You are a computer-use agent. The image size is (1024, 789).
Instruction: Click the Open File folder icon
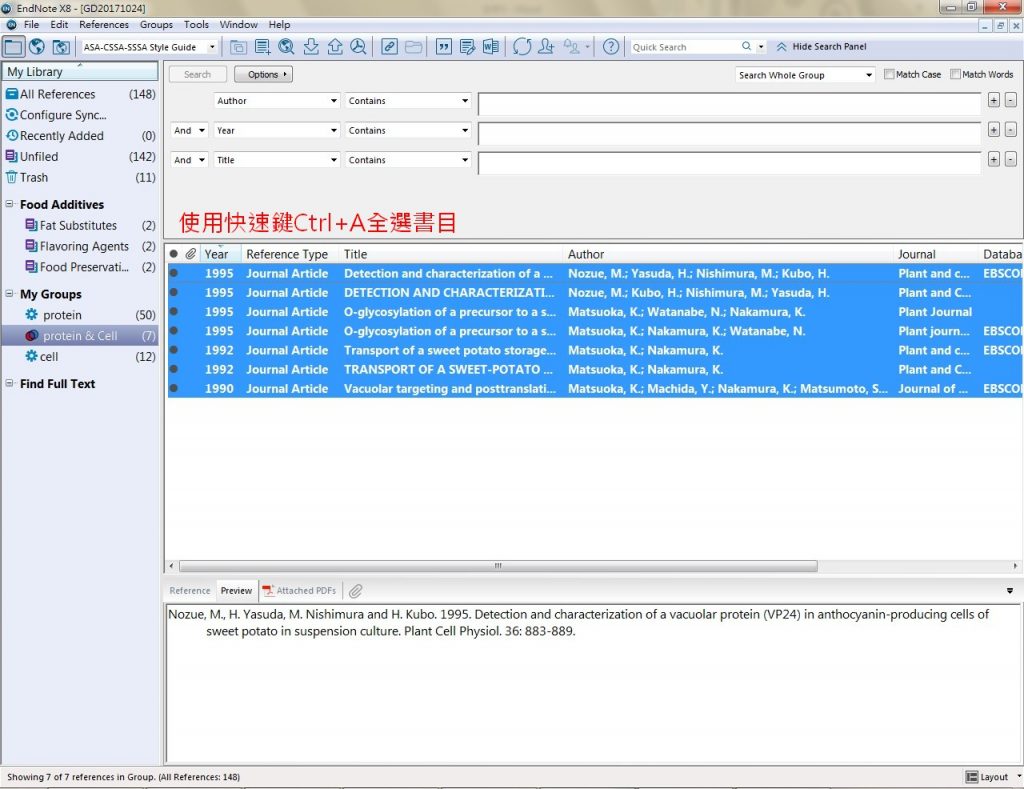click(413, 46)
